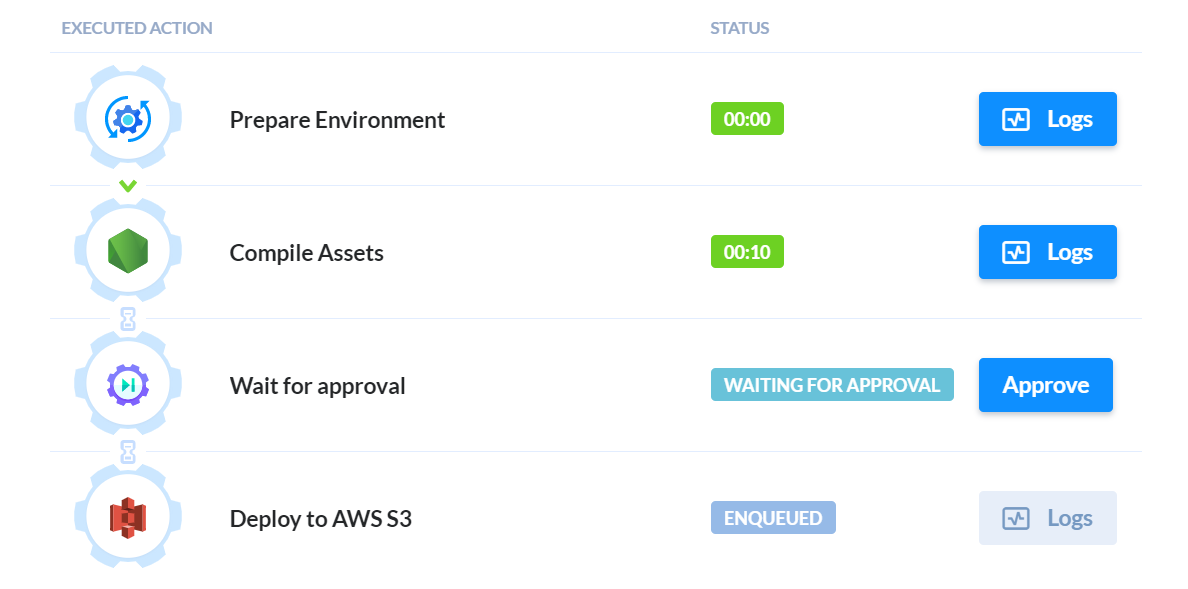The height and width of the screenshot is (589, 1188).
Task: Click the 00:10 duration status badge
Action: coord(747,252)
